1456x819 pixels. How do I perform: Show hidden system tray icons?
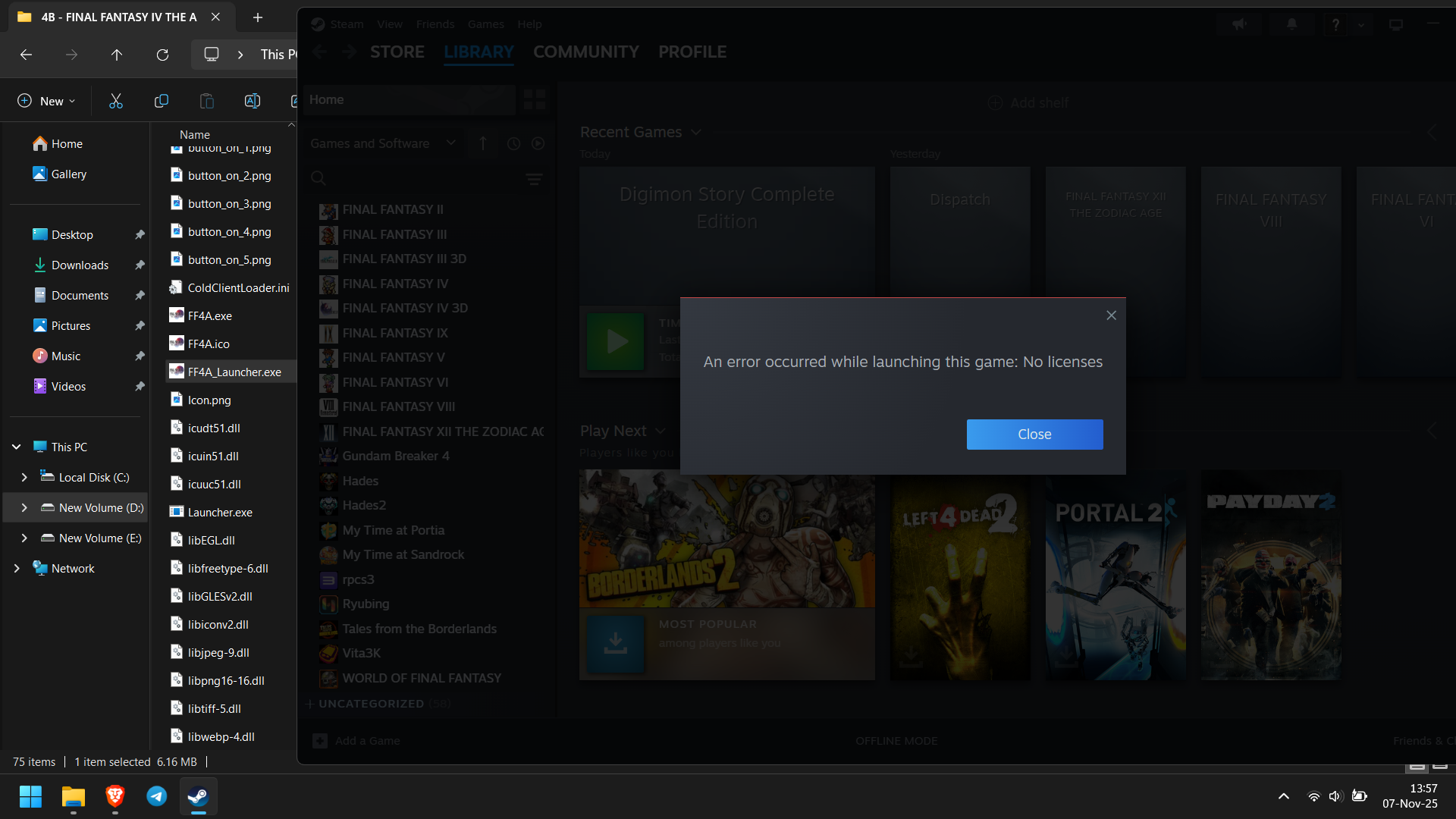1283,796
